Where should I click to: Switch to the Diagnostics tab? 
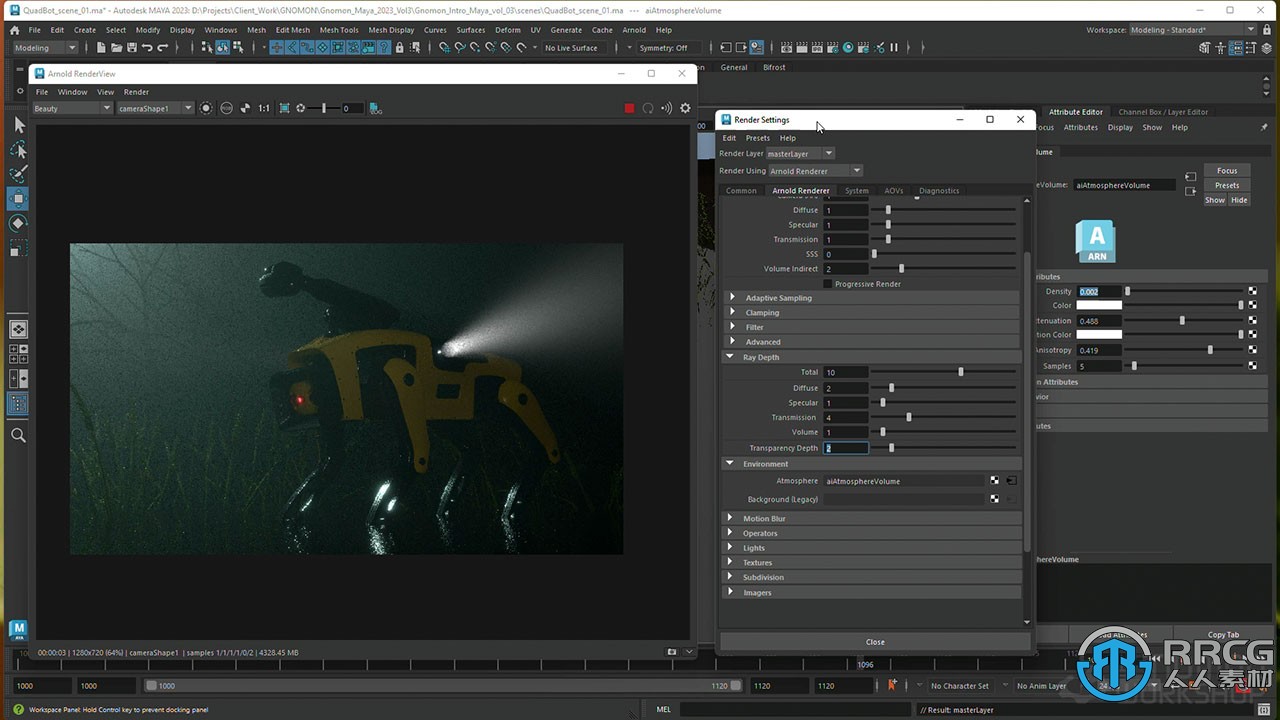[x=939, y=190]
